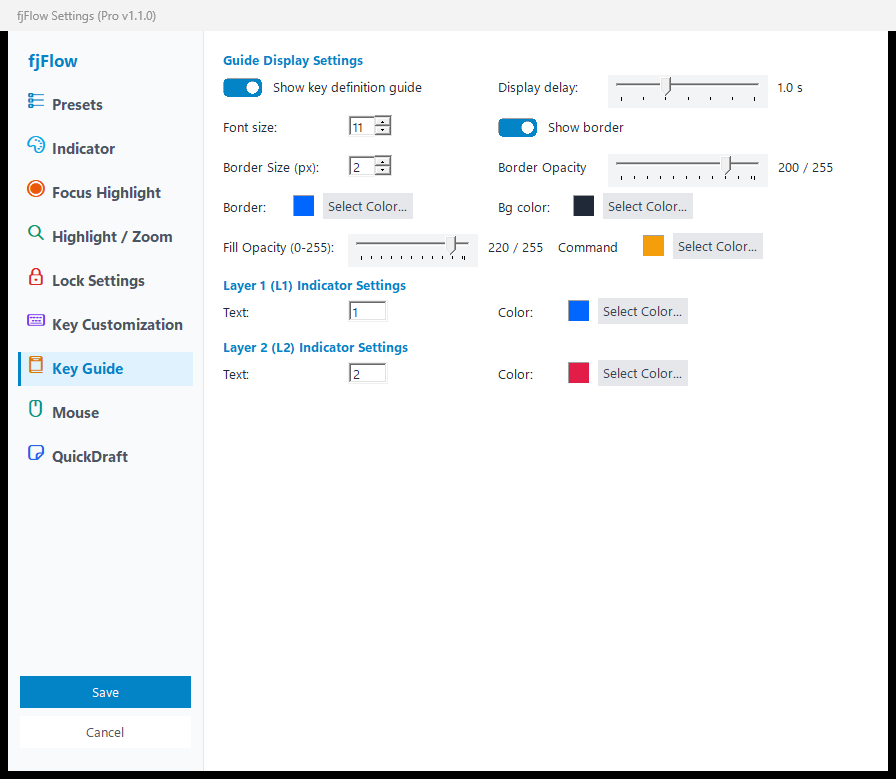The image size is (896, 779).
Task: Click the Font size input field
Action: (362, 126)
